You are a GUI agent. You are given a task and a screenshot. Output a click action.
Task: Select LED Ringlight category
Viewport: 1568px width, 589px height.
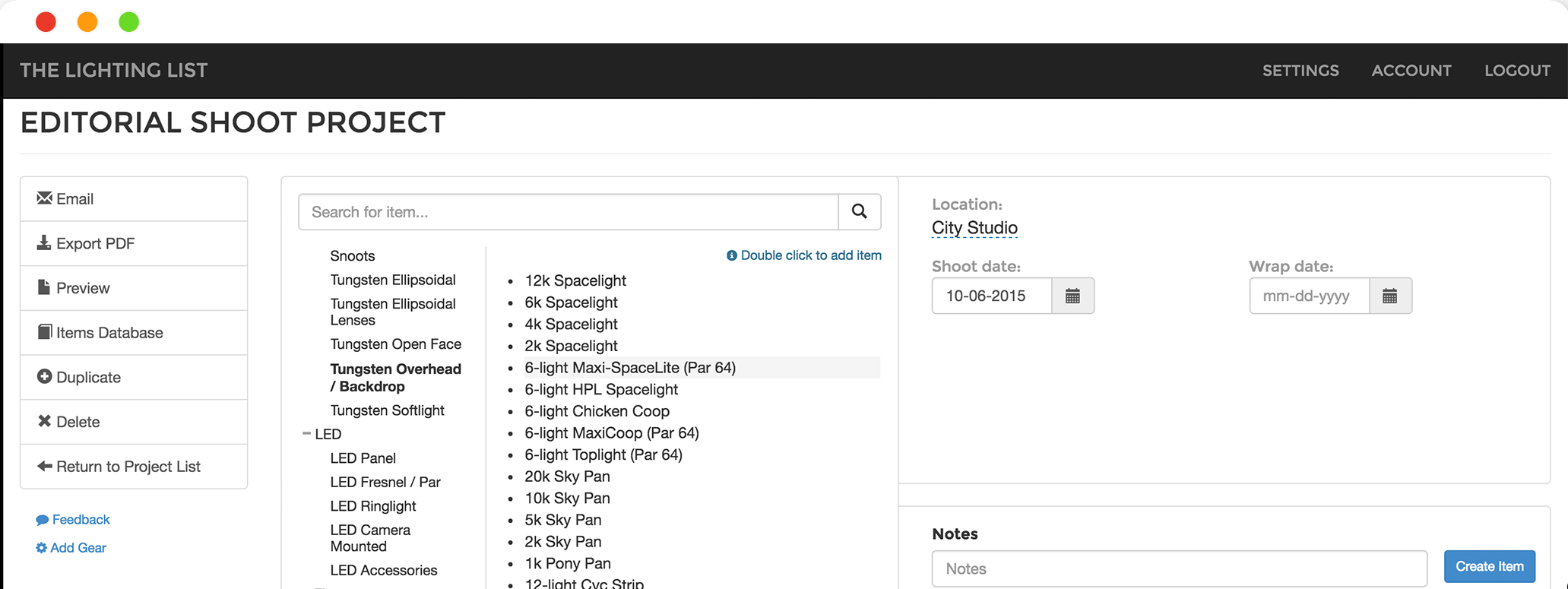point(373,506)
